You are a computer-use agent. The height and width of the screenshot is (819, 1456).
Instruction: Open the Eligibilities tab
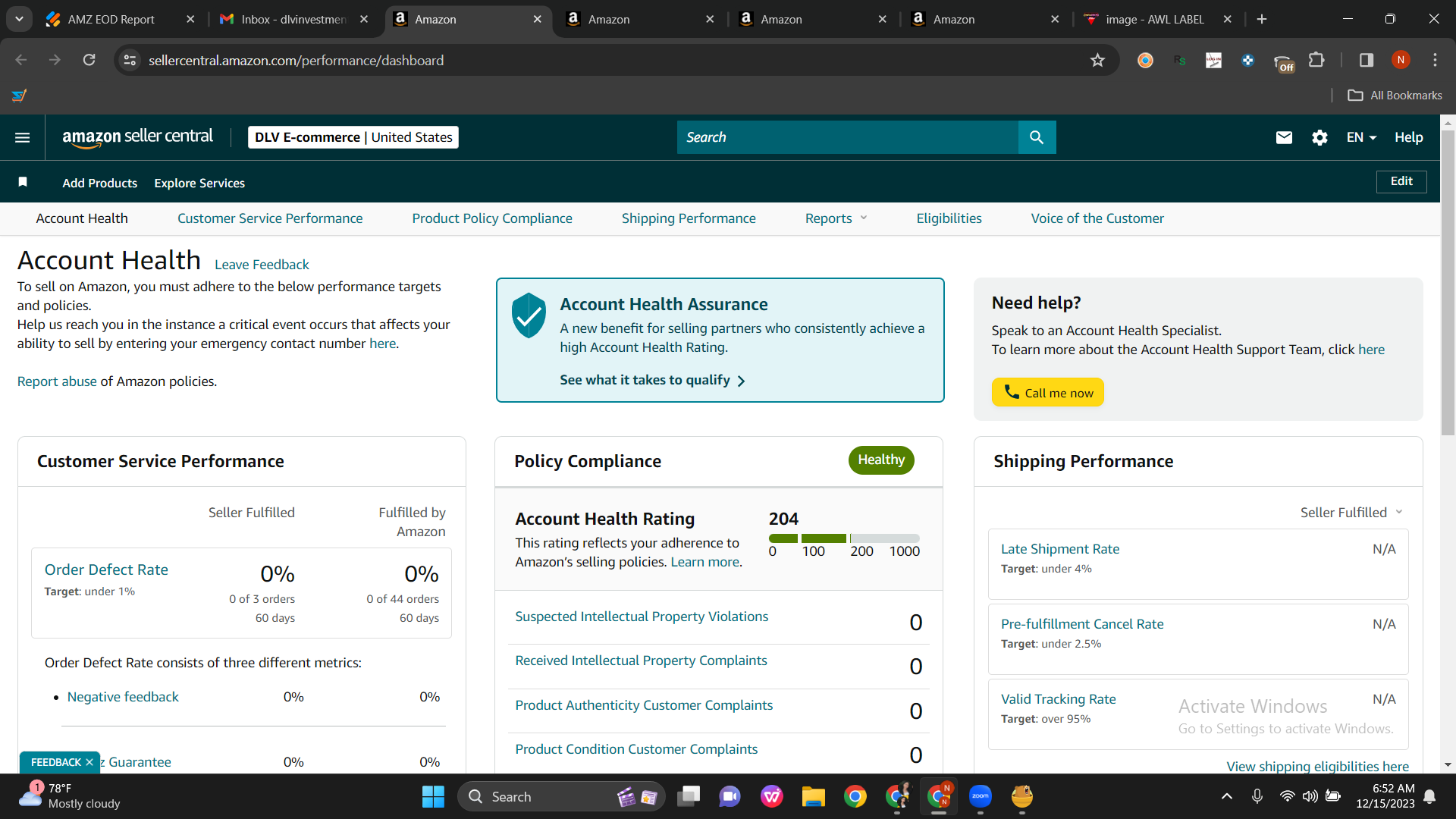[x=949, y=218]
